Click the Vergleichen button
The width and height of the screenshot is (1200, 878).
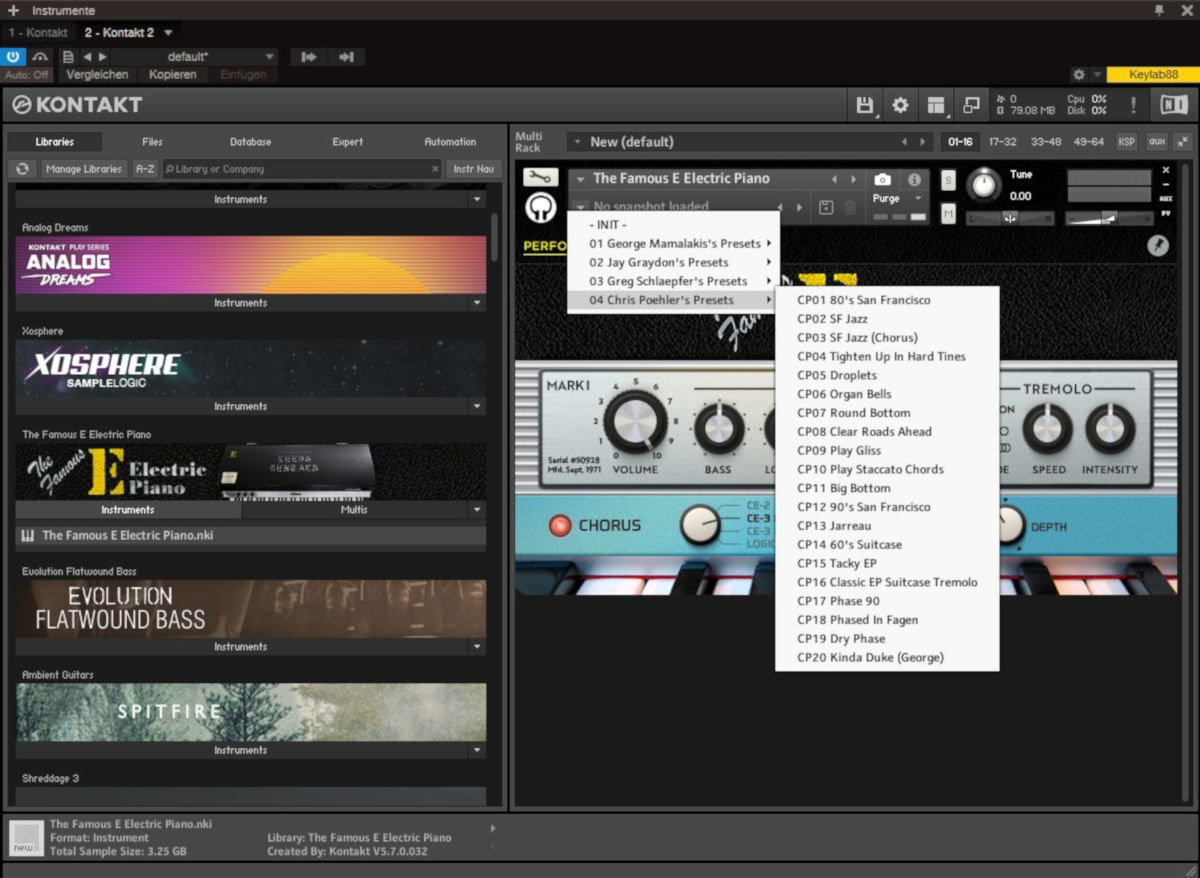coord(97,75)
